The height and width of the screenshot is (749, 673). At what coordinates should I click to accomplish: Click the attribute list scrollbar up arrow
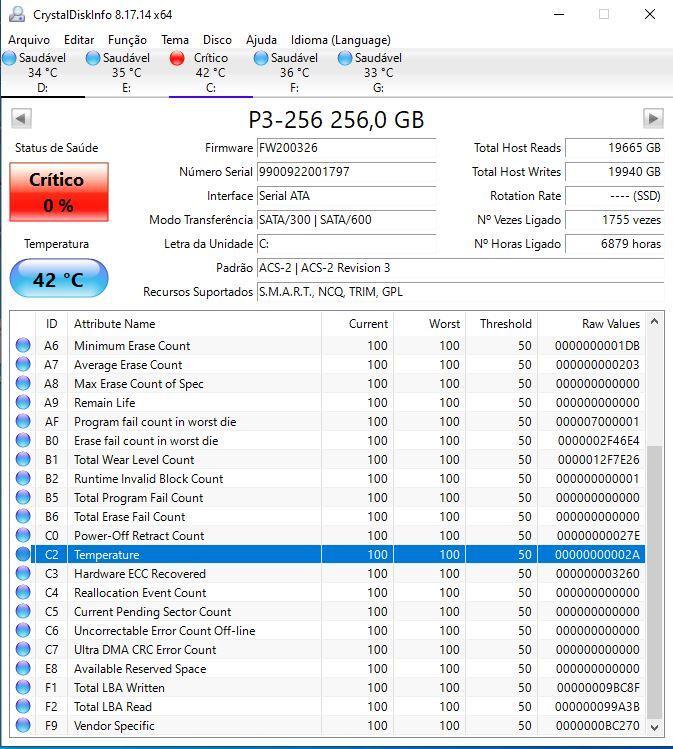point(654,322)
